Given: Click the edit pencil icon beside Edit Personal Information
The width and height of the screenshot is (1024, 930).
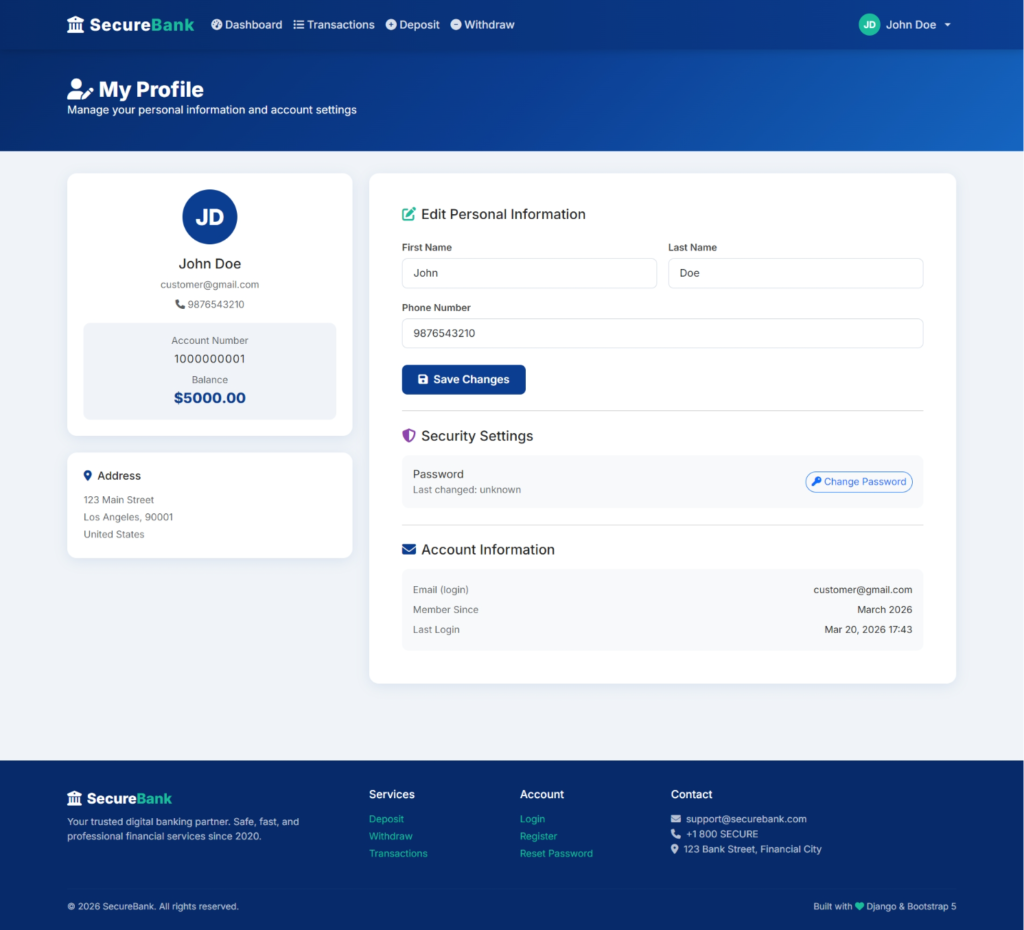Looking at the screenshot, I should [x=409, y=214].
